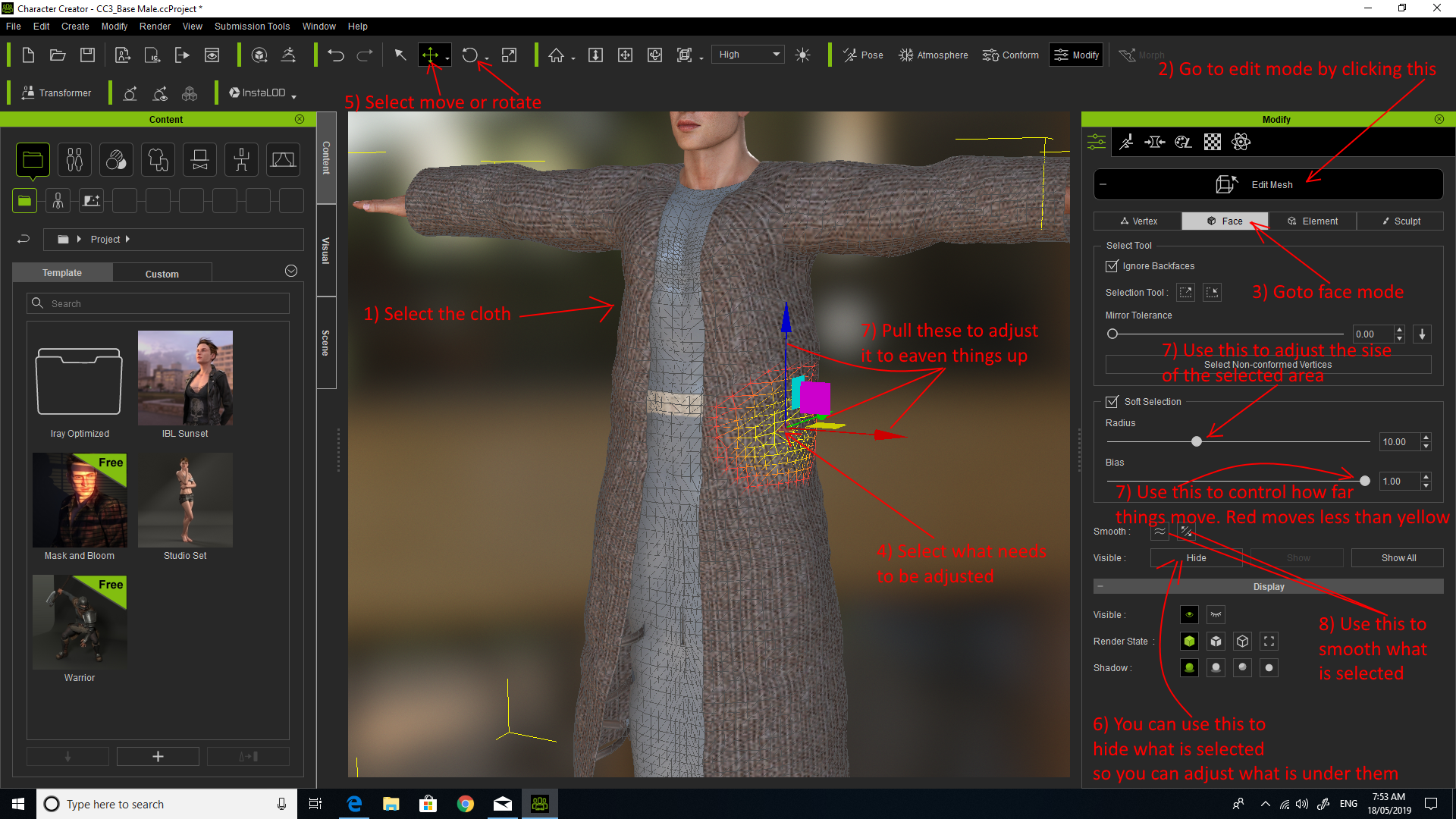The height and width of the screenshot is (819, 1456).
Task: Open the Atmosphere settings
Action: 934,55
